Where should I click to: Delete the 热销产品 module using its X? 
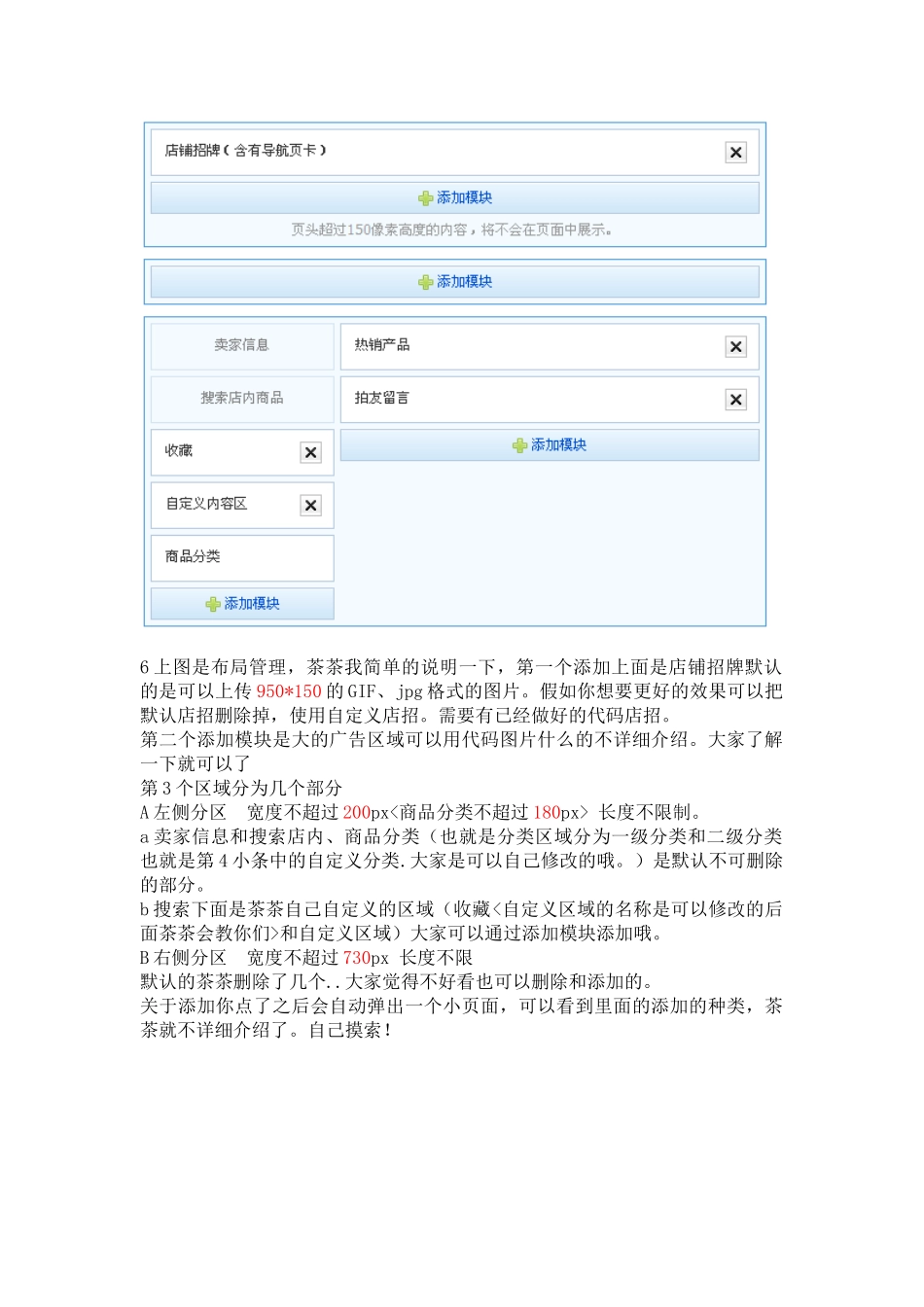tap(735, 346)
